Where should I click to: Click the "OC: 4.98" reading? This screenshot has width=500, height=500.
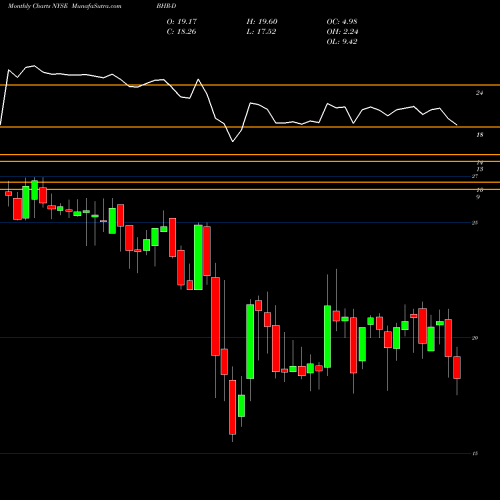(342, 22)
